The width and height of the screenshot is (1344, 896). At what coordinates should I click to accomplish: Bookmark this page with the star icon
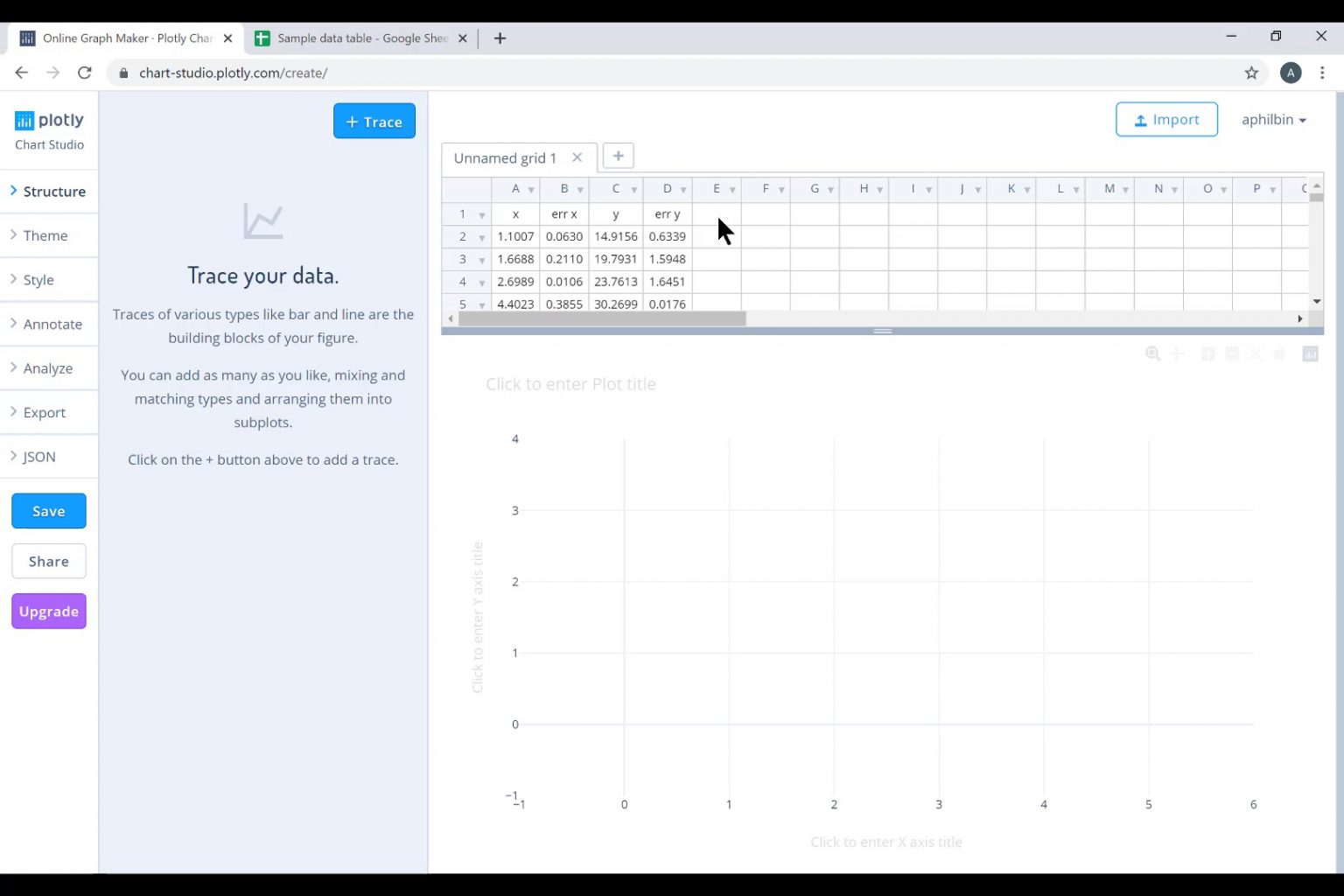1253,73
